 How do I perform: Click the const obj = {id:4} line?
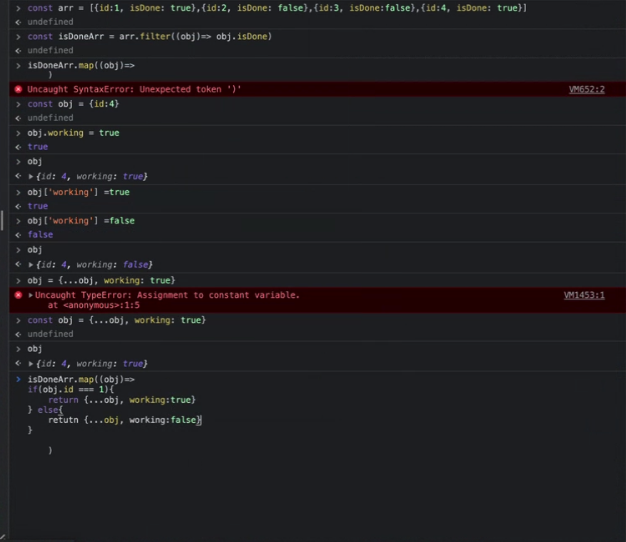tap(73, 104)
